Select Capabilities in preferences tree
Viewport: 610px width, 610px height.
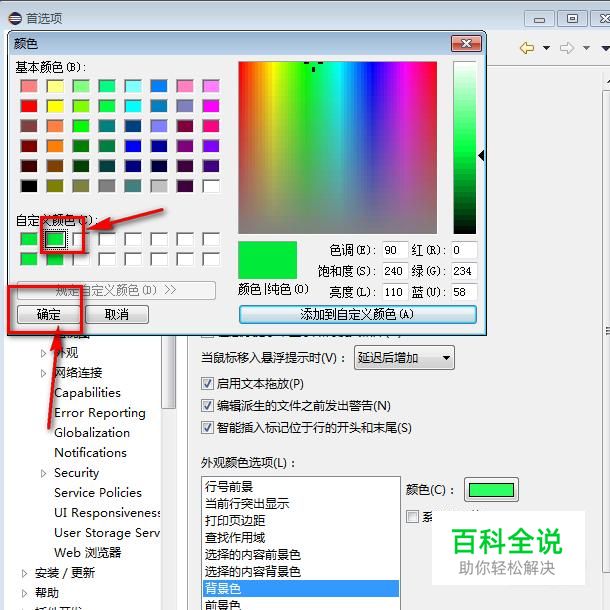coord(87,393)
